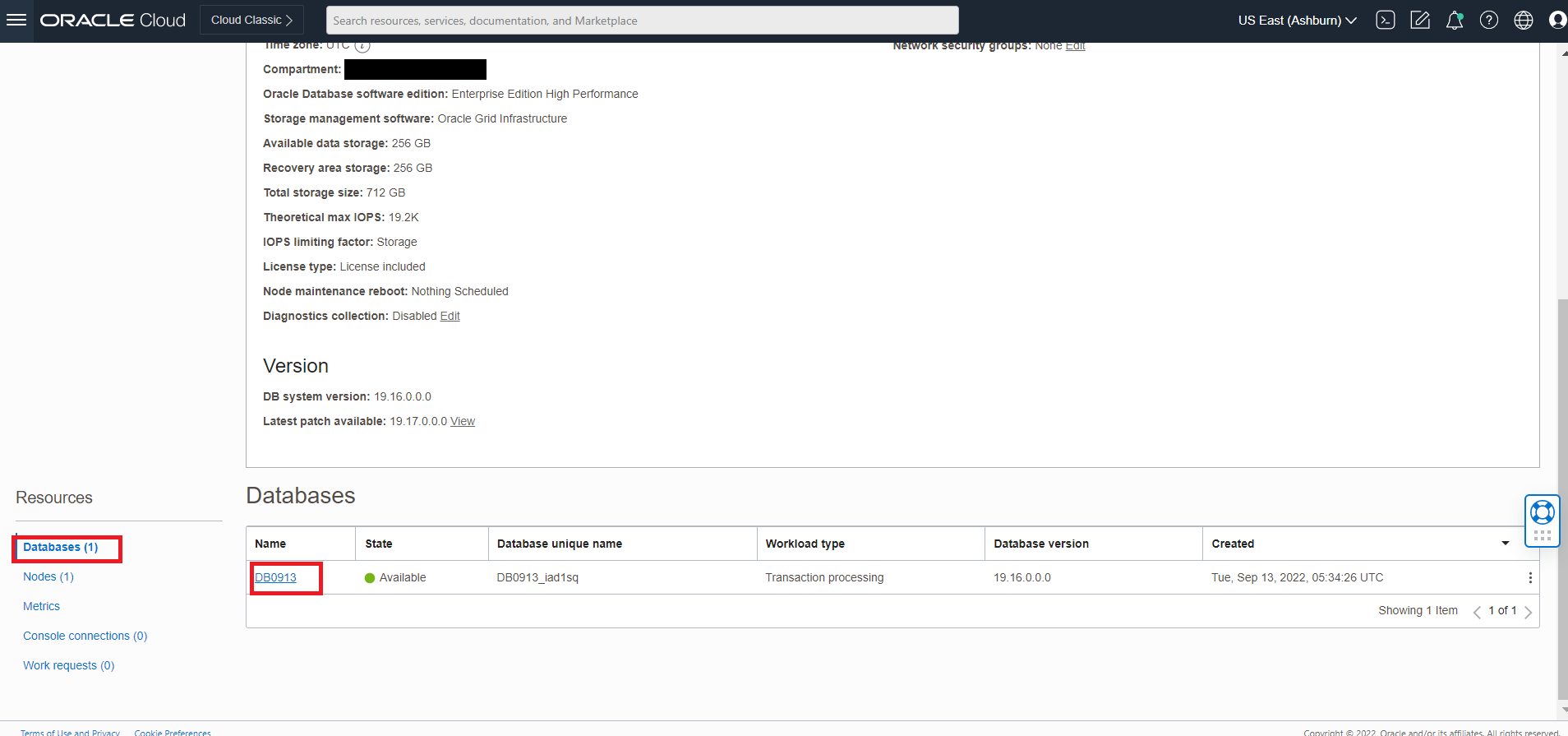Go to next page of databases
Image resolution: width=1568 pixels, height=736 pixels.
coord(1528,612)
